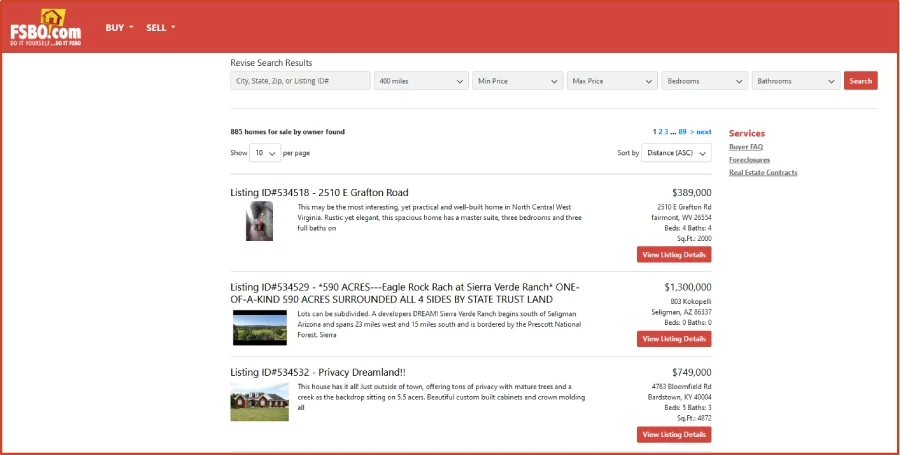Click the next page link
This screenshot has height=455, width=900.
701,132
